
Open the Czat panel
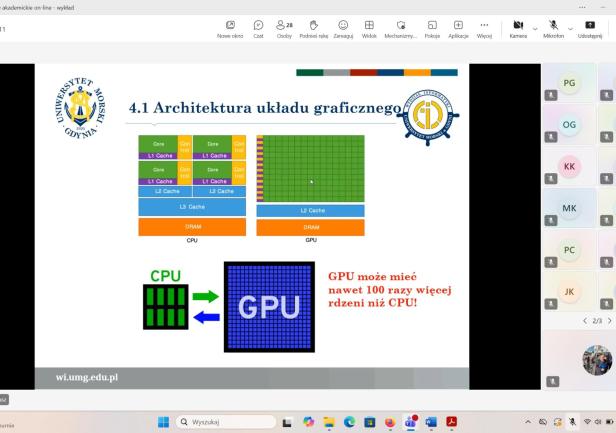tap(258, 28)
